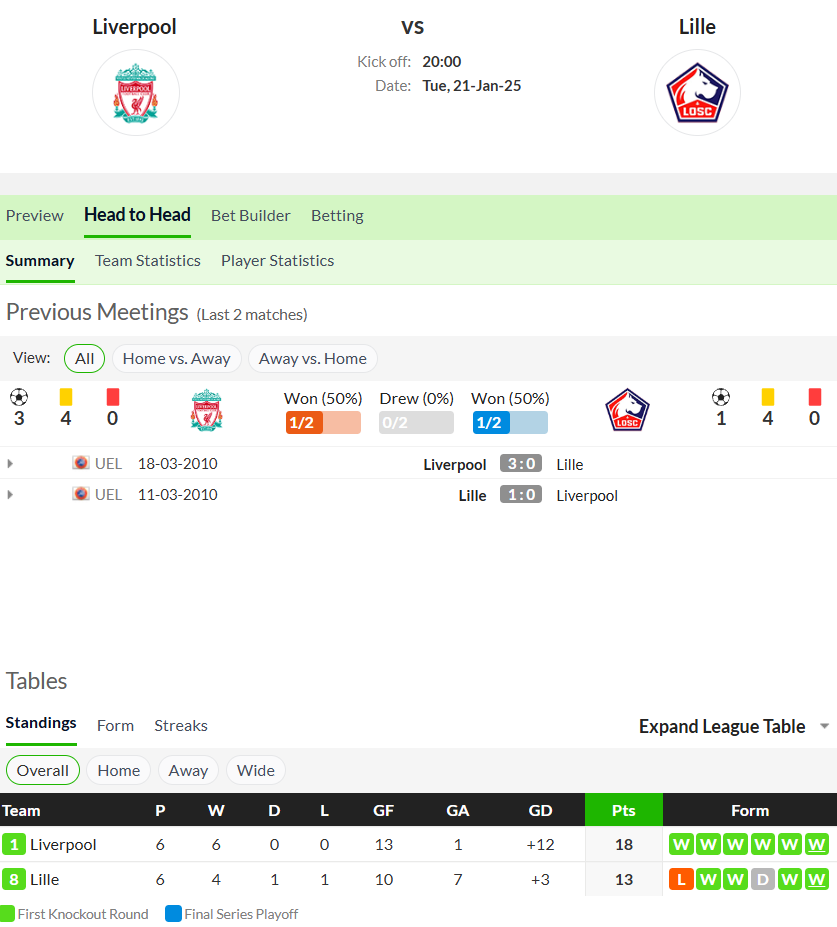Click the Liverpool crest in the header

pos(135,93)
